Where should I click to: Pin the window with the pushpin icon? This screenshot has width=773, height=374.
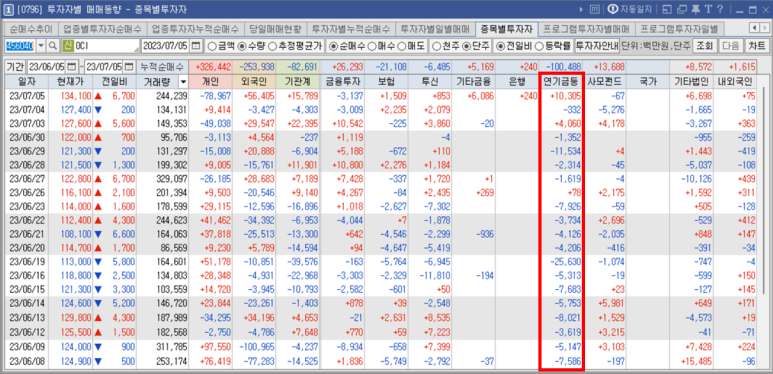pyautogui.click(x=695, y=9)
